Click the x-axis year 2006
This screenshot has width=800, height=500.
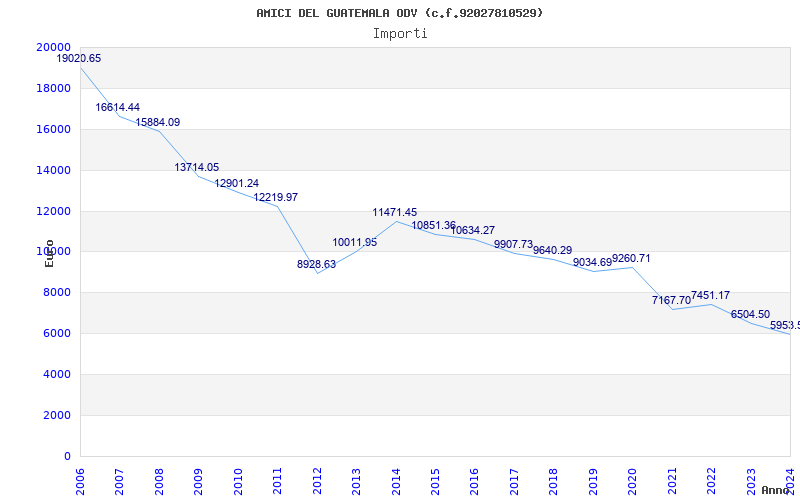(x=80, y=481)
